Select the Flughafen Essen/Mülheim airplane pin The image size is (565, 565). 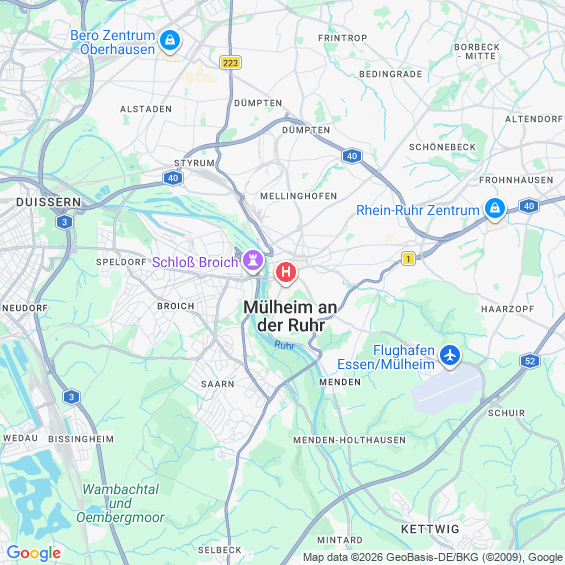(x=450, y=356)
